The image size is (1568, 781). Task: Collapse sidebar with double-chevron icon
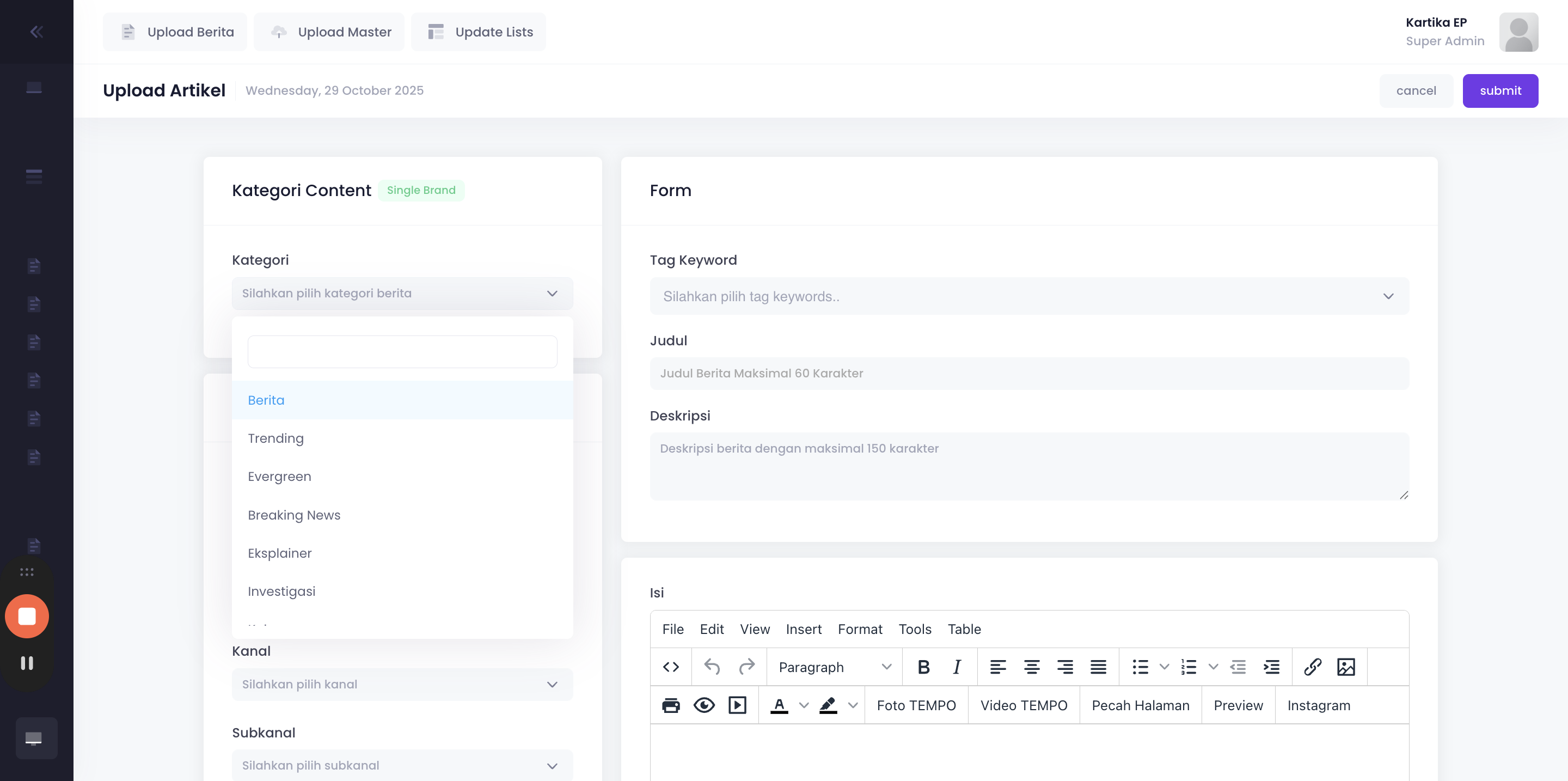[36, 32]
